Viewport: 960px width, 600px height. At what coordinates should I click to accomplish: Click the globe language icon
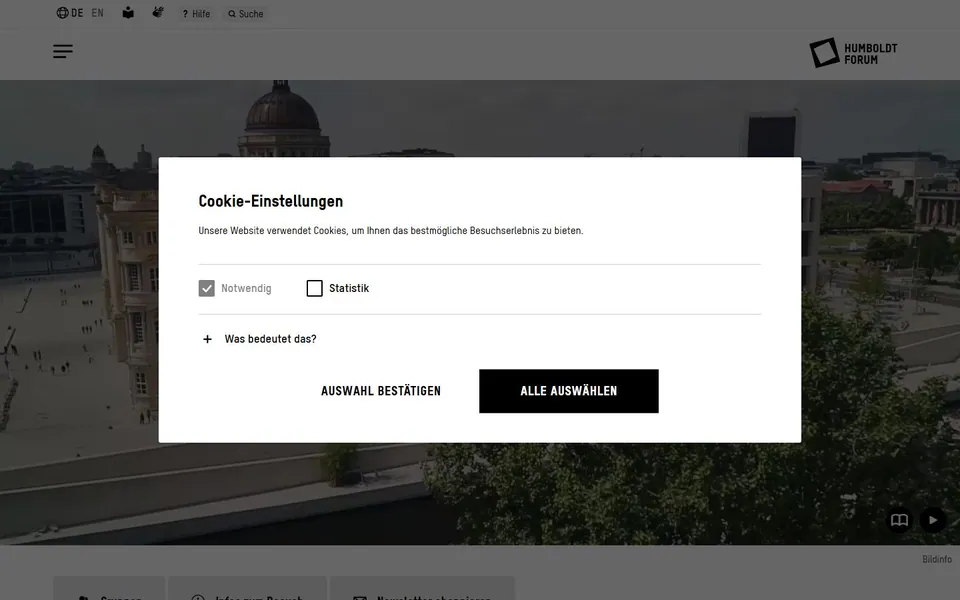pos(62,13)
